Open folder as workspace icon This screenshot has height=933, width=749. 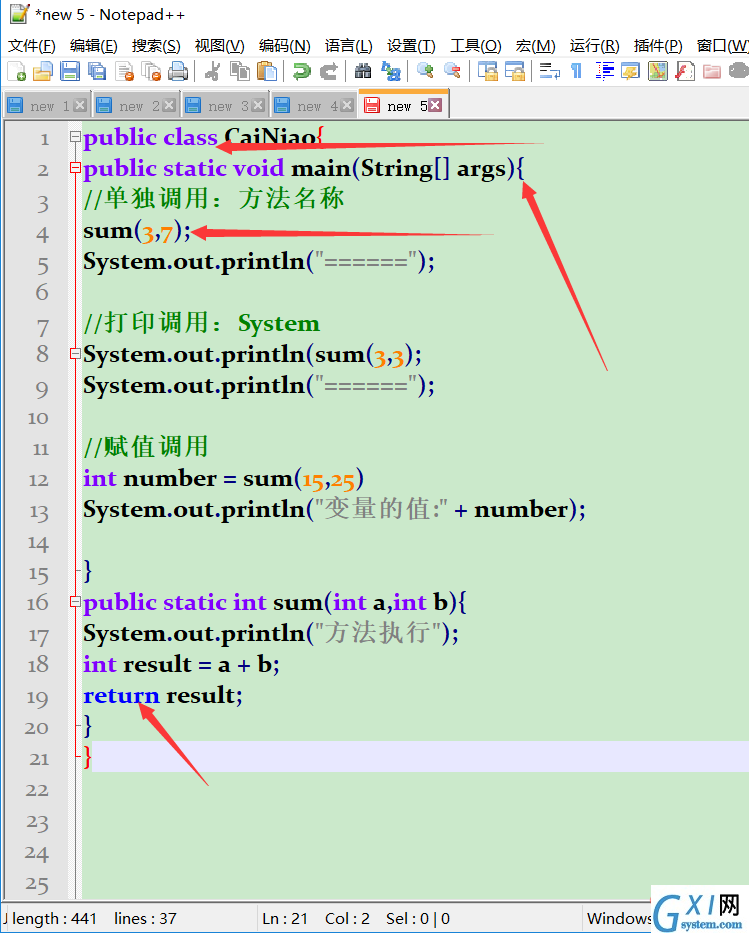(712, 71)
